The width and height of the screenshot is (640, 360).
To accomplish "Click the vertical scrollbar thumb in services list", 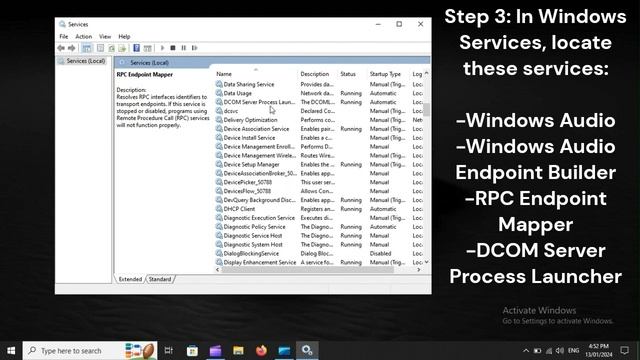I will [427, 109].
